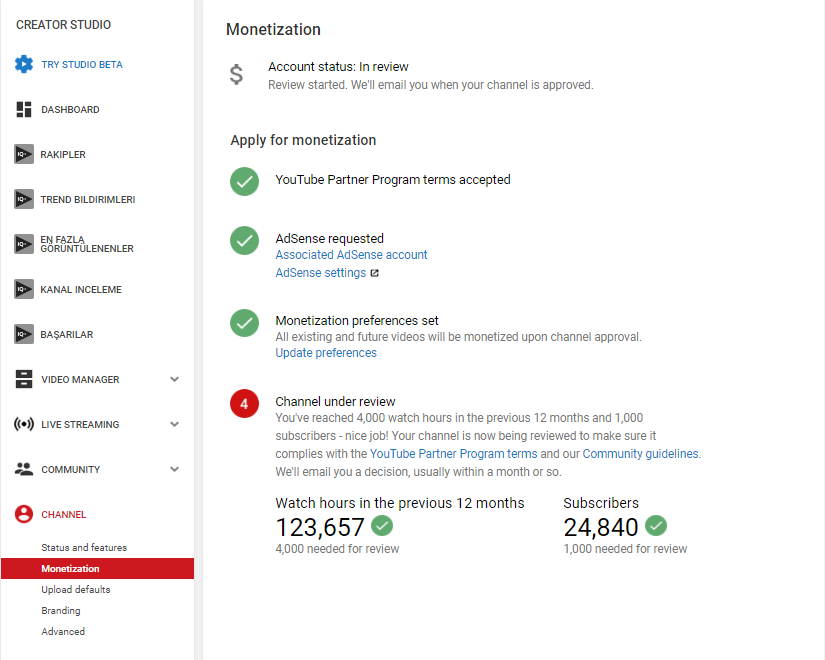825x660 pixels.
Task: Select the highlighted Monetization submenu item
Action: pos(97,568)
